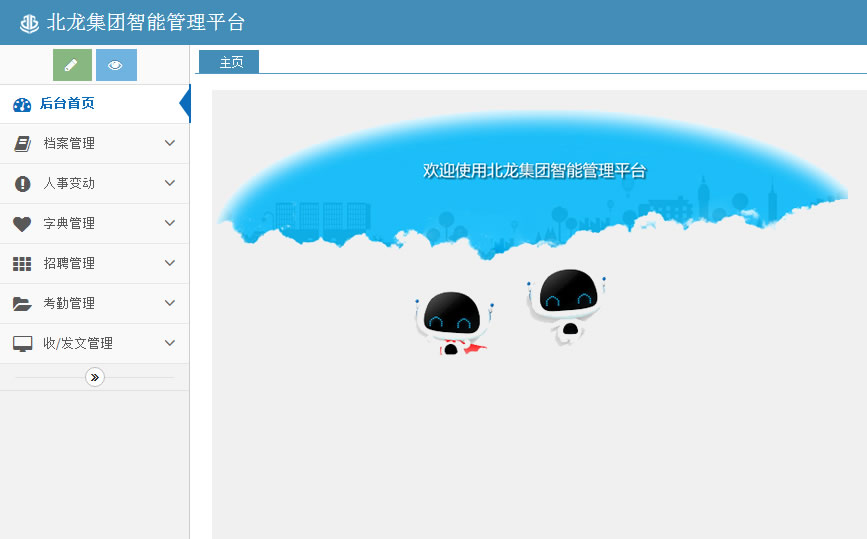This screenshot has height=539, width=867.
Task: Expand the 字典管理 chevron arrow
Action: pos(170,223)
